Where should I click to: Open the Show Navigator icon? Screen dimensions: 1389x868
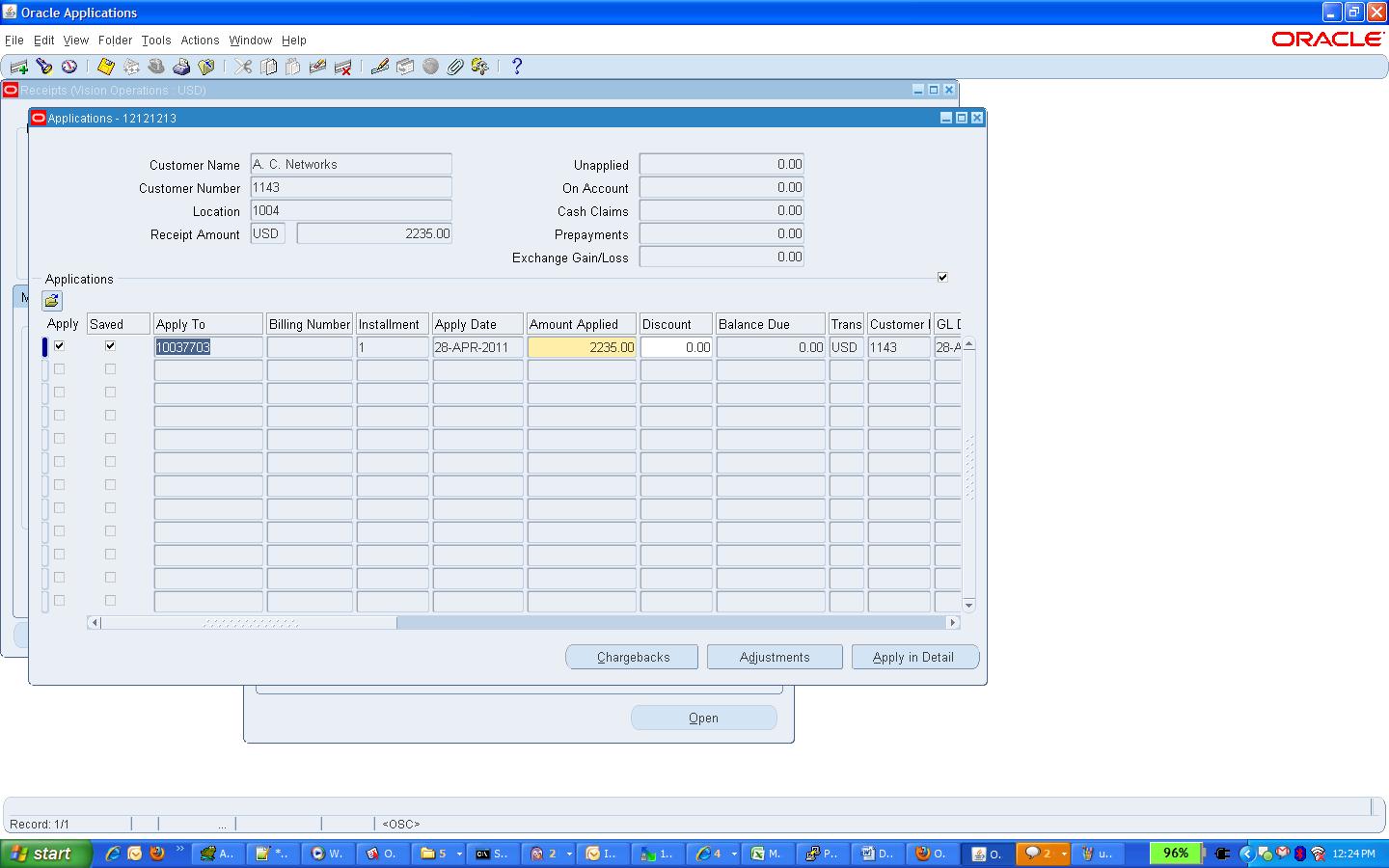coord(69,67)
